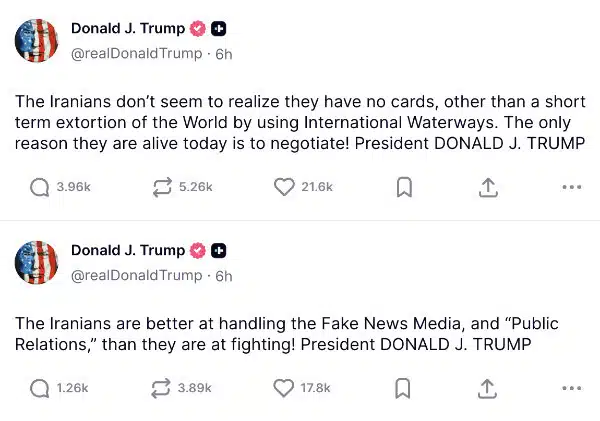This screenshot has width=600, height=421.
Task: Click the profile avatar on second post
Action: [x=36, y=262]
